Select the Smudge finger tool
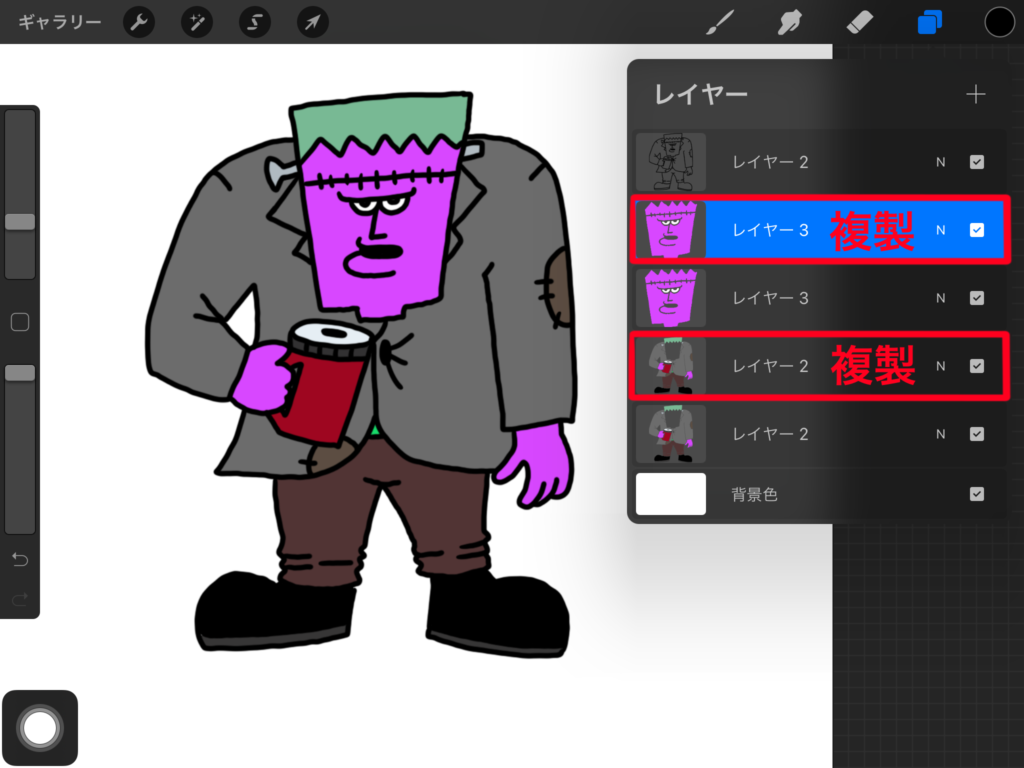 pos(790,22)
